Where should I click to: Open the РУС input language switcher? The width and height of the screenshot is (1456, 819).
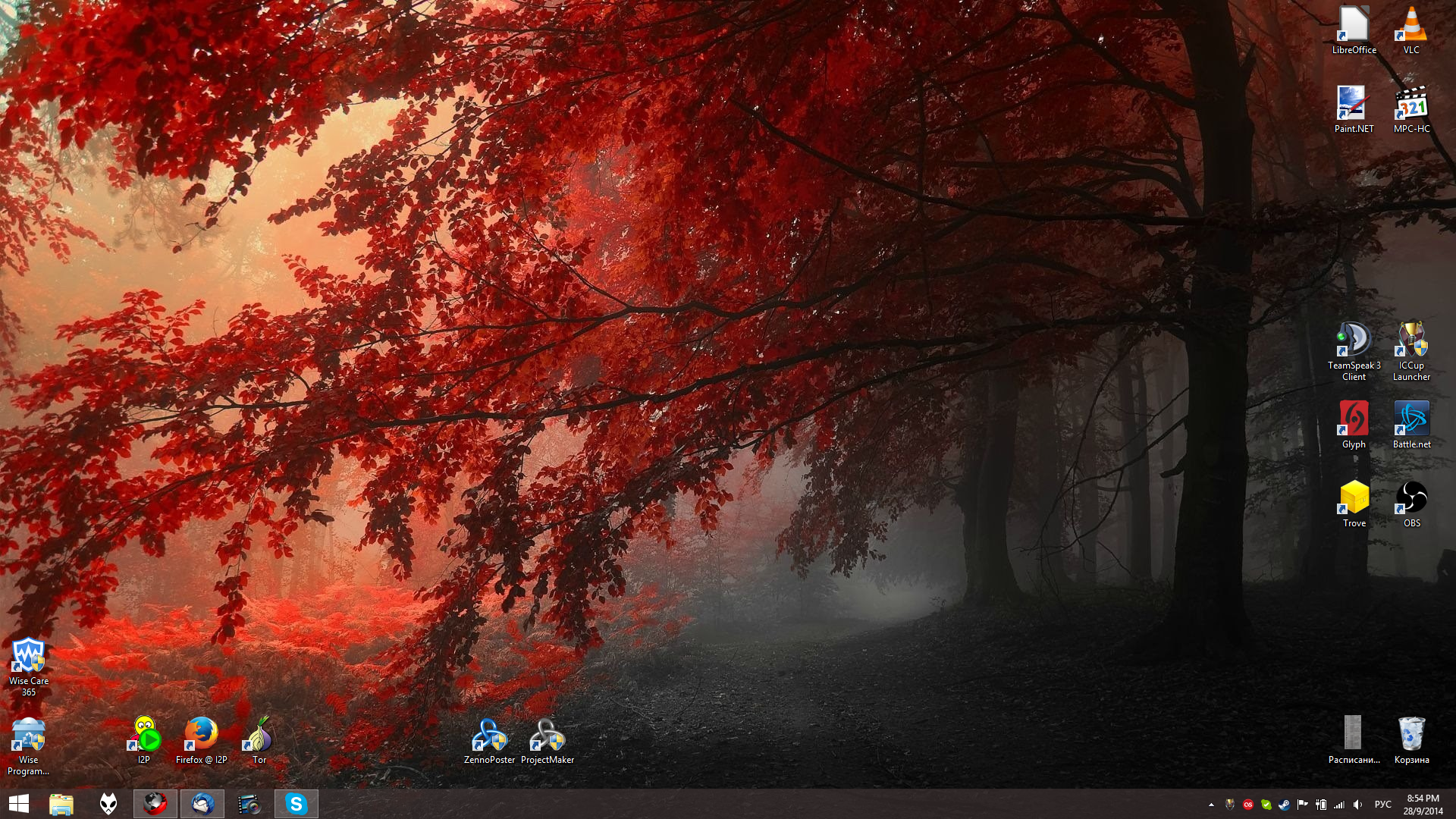pyautogui.click(x=1382, y=805)
